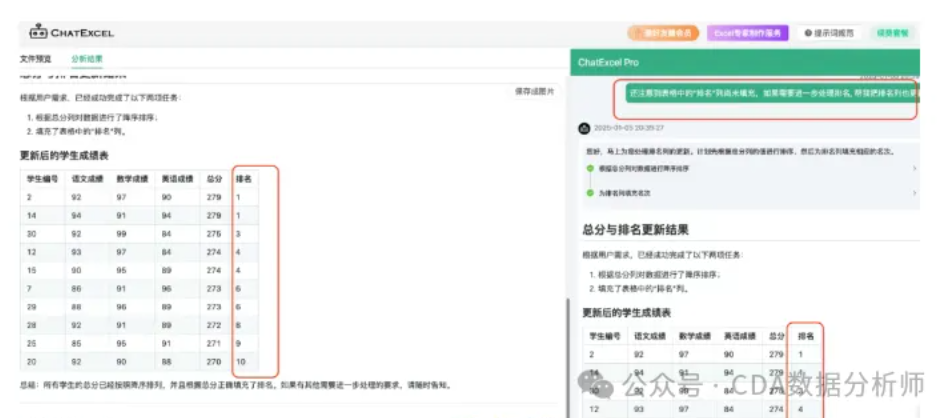The height and width of the screenshot is (418, 952).
Task: Click the green user message bubble in chat
Action: pos(773,94)
